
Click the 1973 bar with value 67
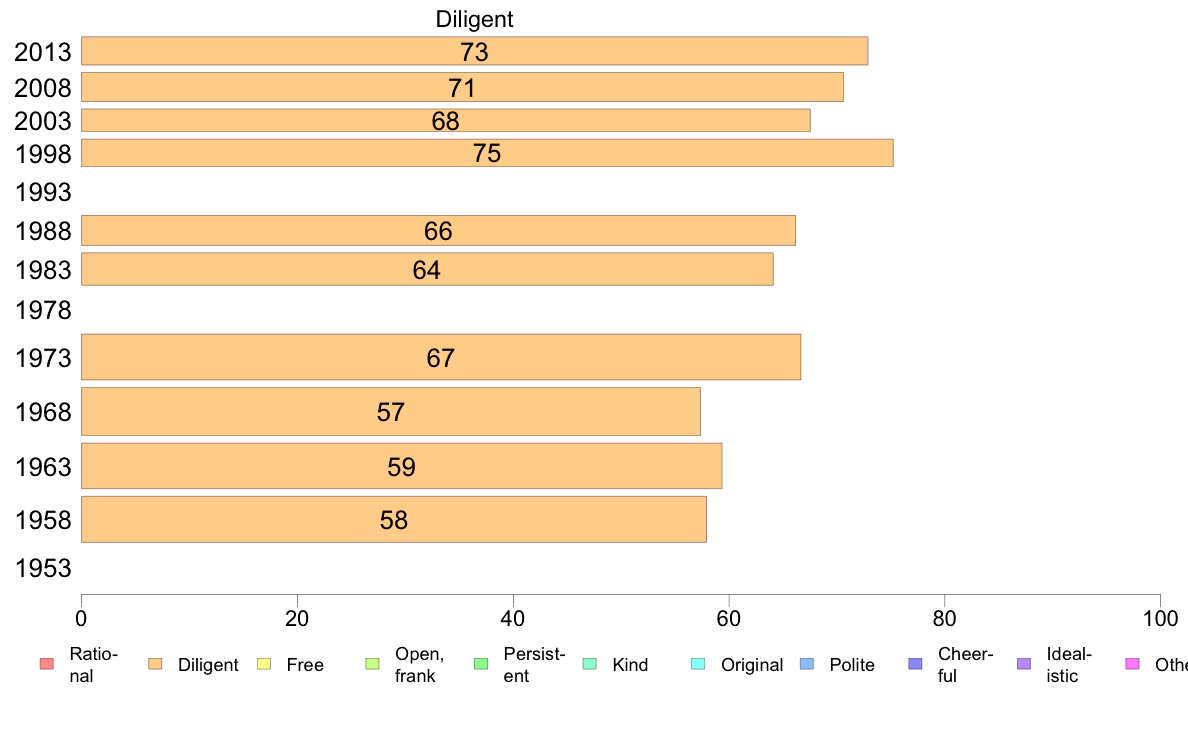pyautogui.click(x=441, y=357)
